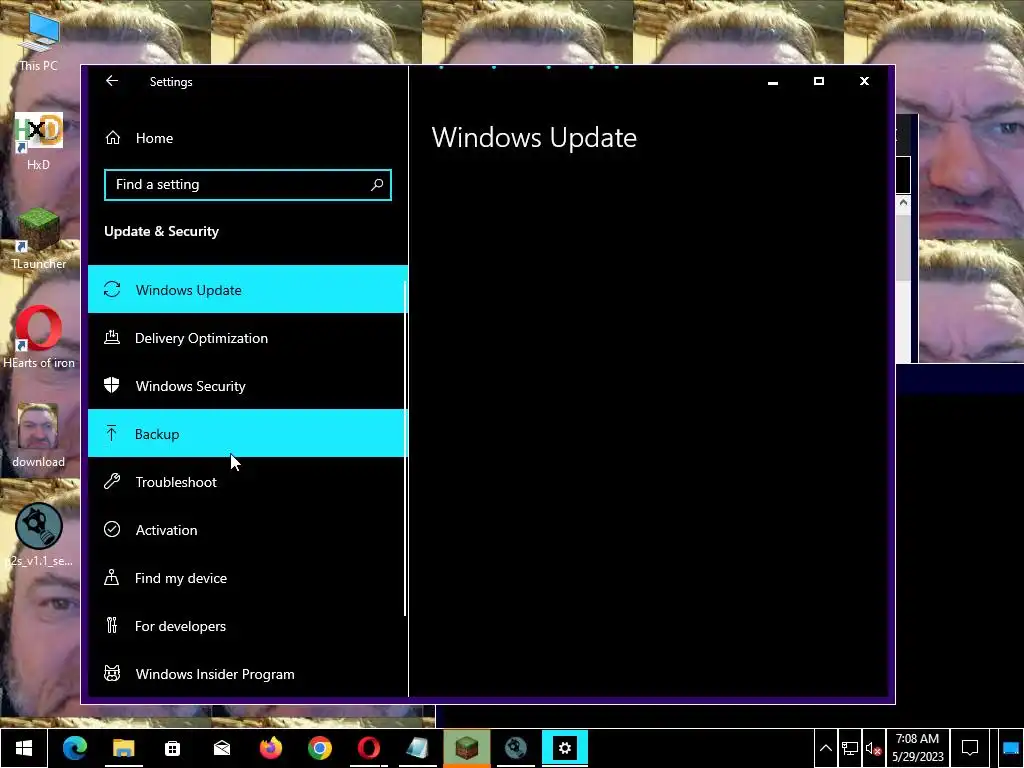Click the Windows Security shield icon

click(x=112, y=385)
